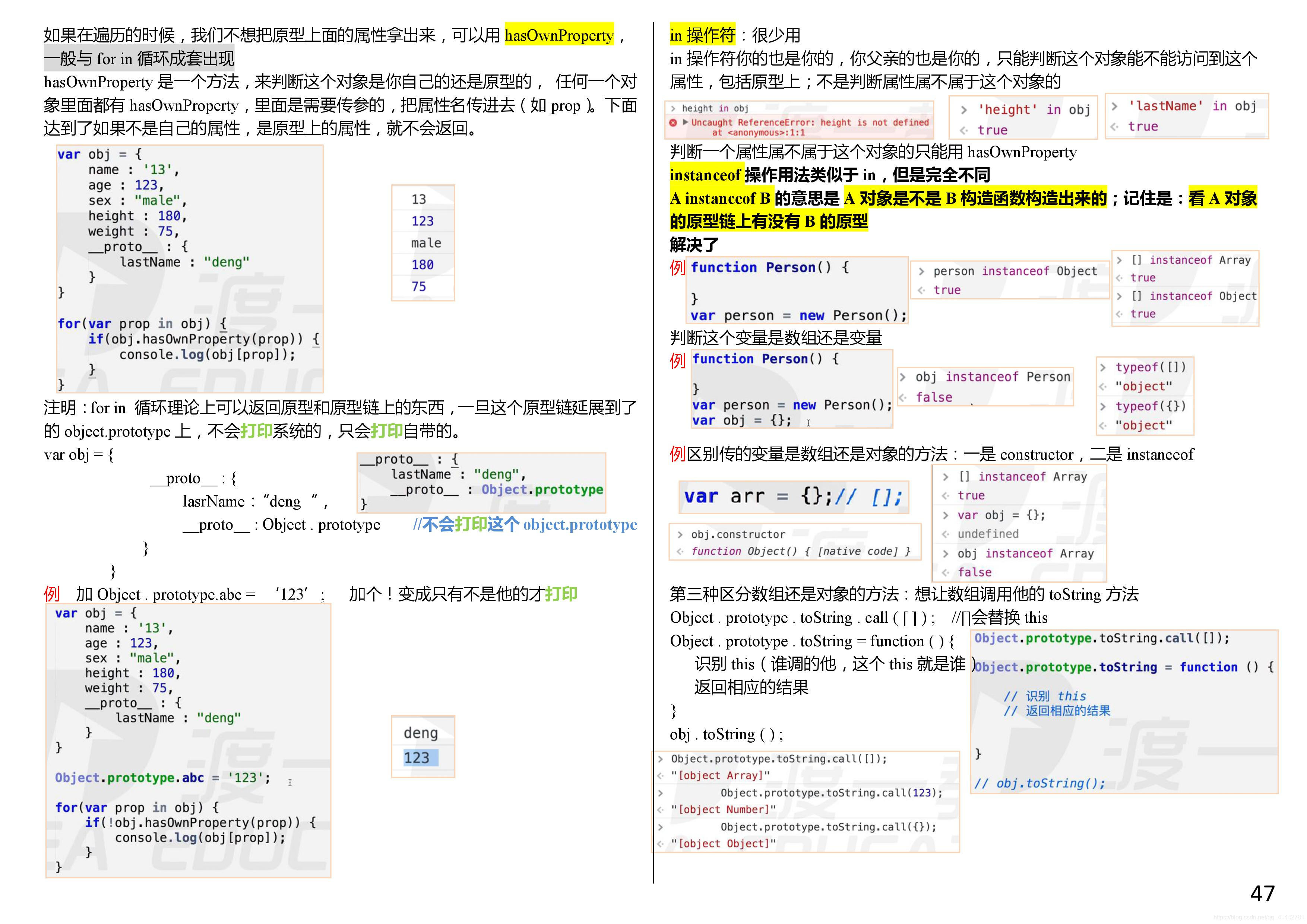Click the output "function Object() { [native code] }"
The image size is (1307, 924).
[x=800, y=551]
